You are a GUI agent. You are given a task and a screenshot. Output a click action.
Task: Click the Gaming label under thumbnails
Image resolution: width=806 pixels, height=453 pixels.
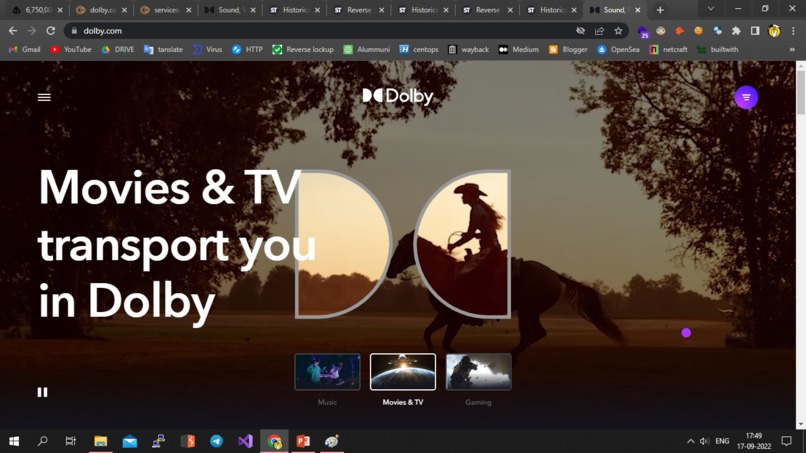tap(479, 402)
